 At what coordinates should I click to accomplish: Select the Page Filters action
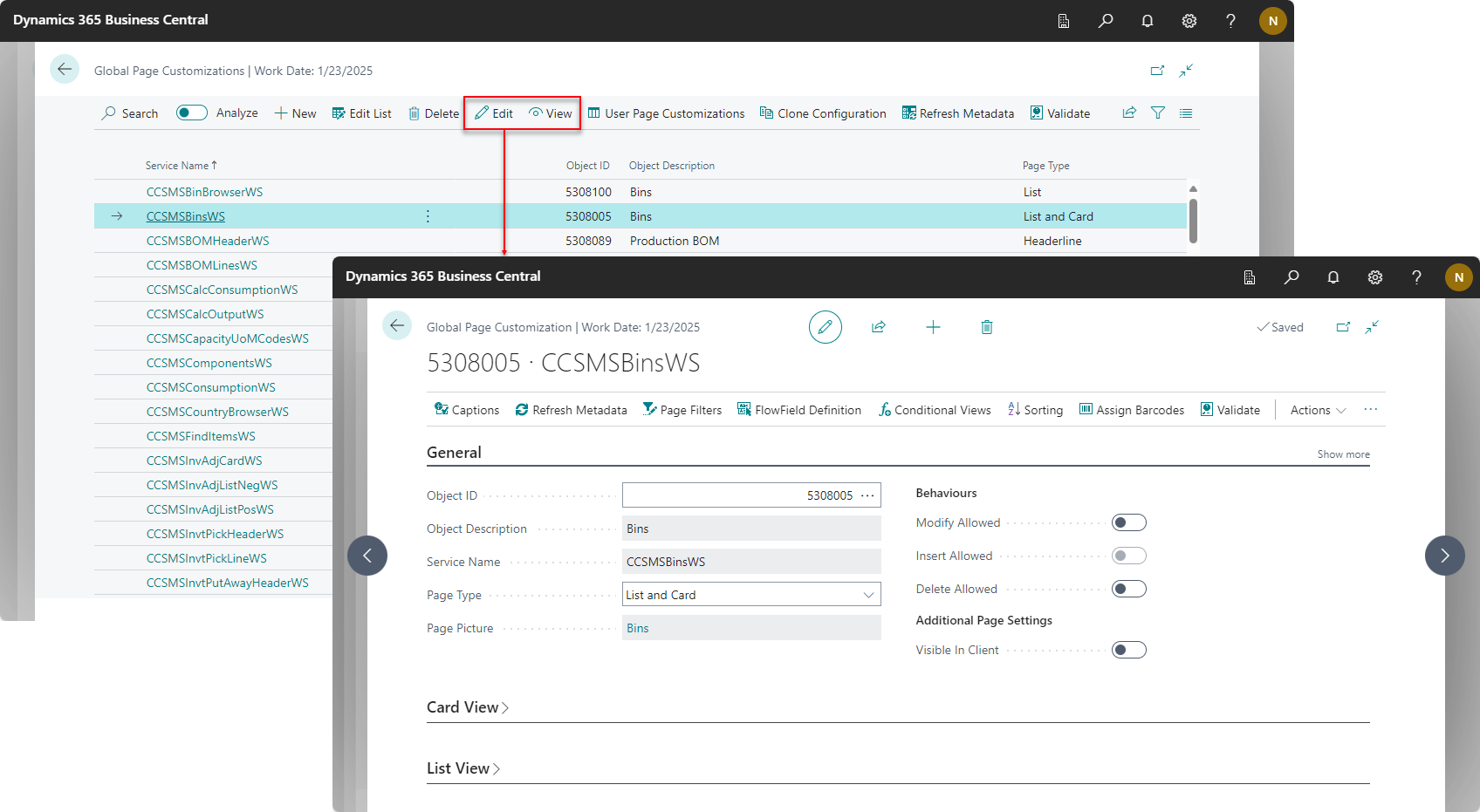(x=682, y=410)
